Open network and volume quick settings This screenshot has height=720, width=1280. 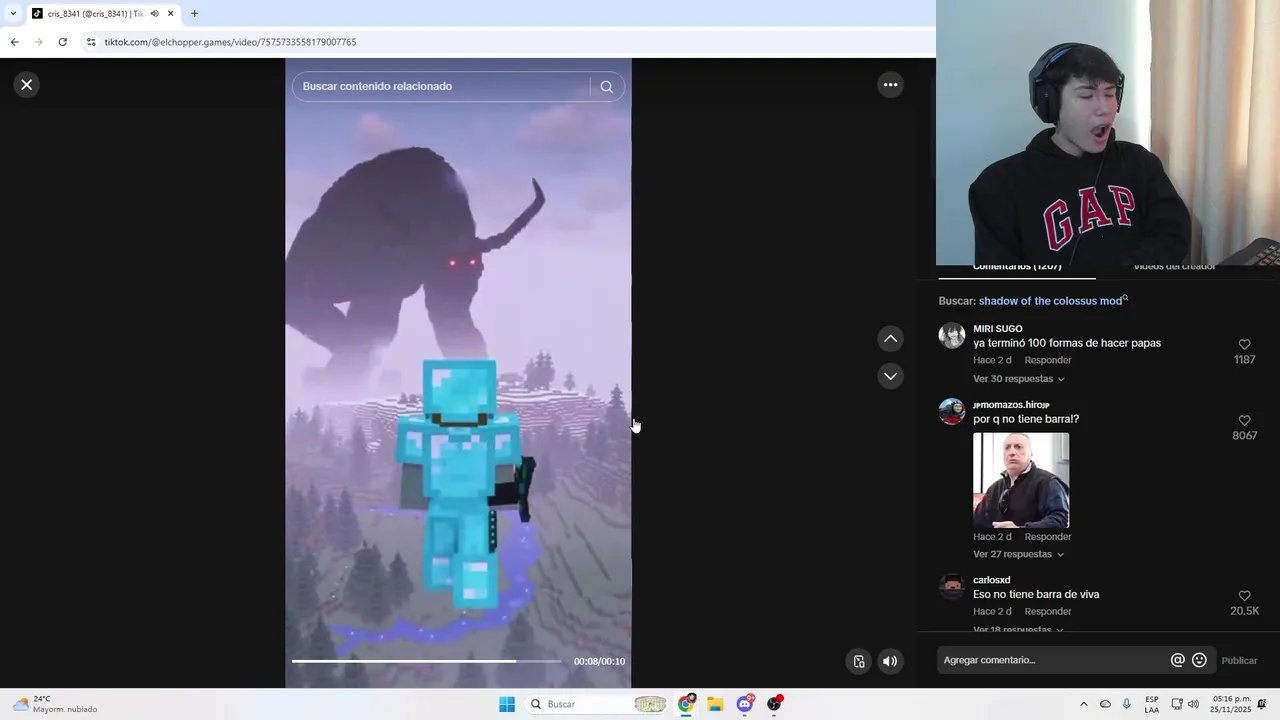coord(1185,704)
